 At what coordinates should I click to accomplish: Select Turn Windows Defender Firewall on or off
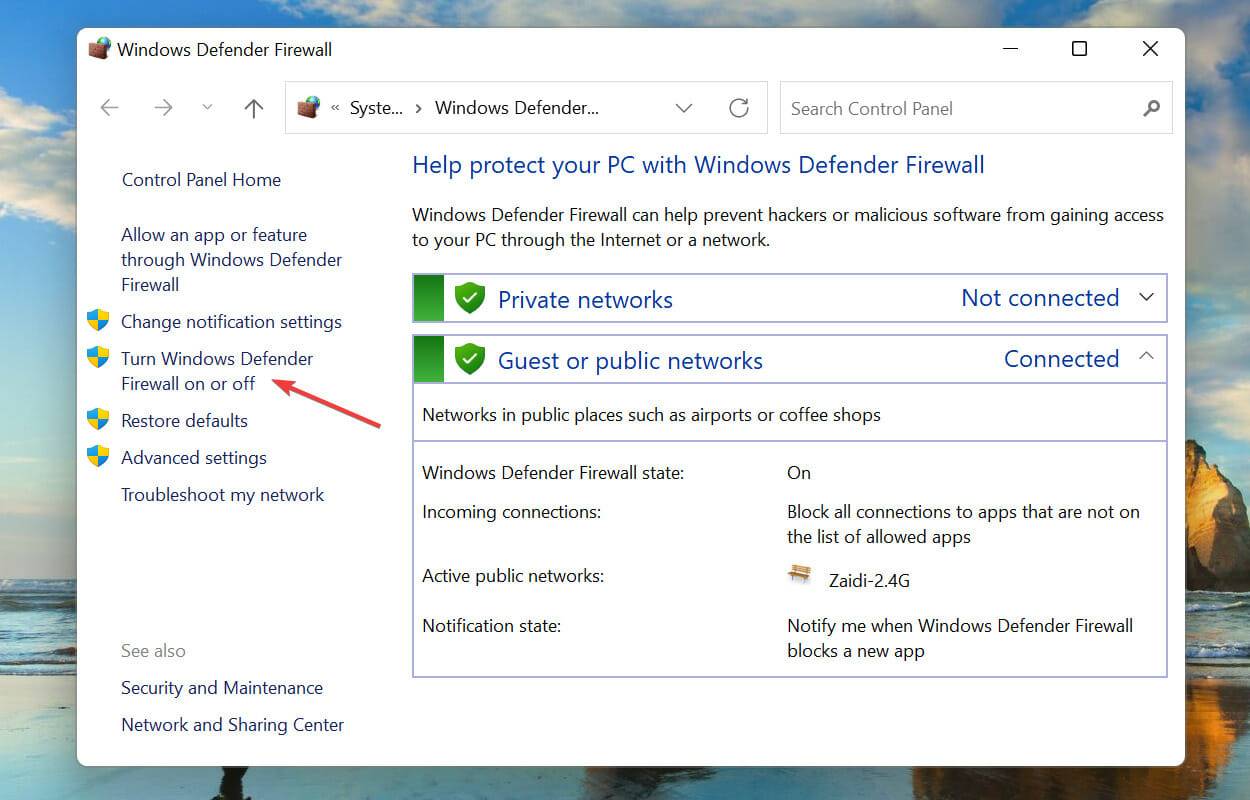click(216, 370)
